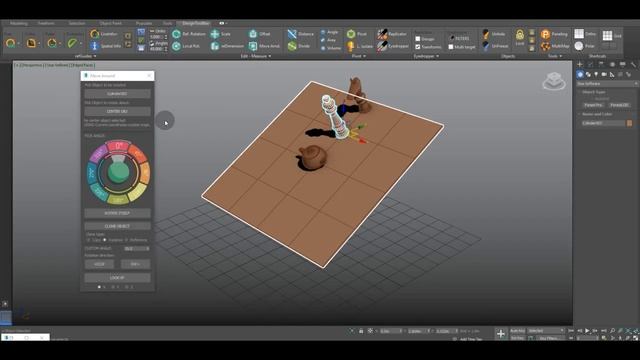Image resolution: width=640 pixels, height=360 pixels.
Task: Click the Spatial Info icon
Action: (95, 46)
